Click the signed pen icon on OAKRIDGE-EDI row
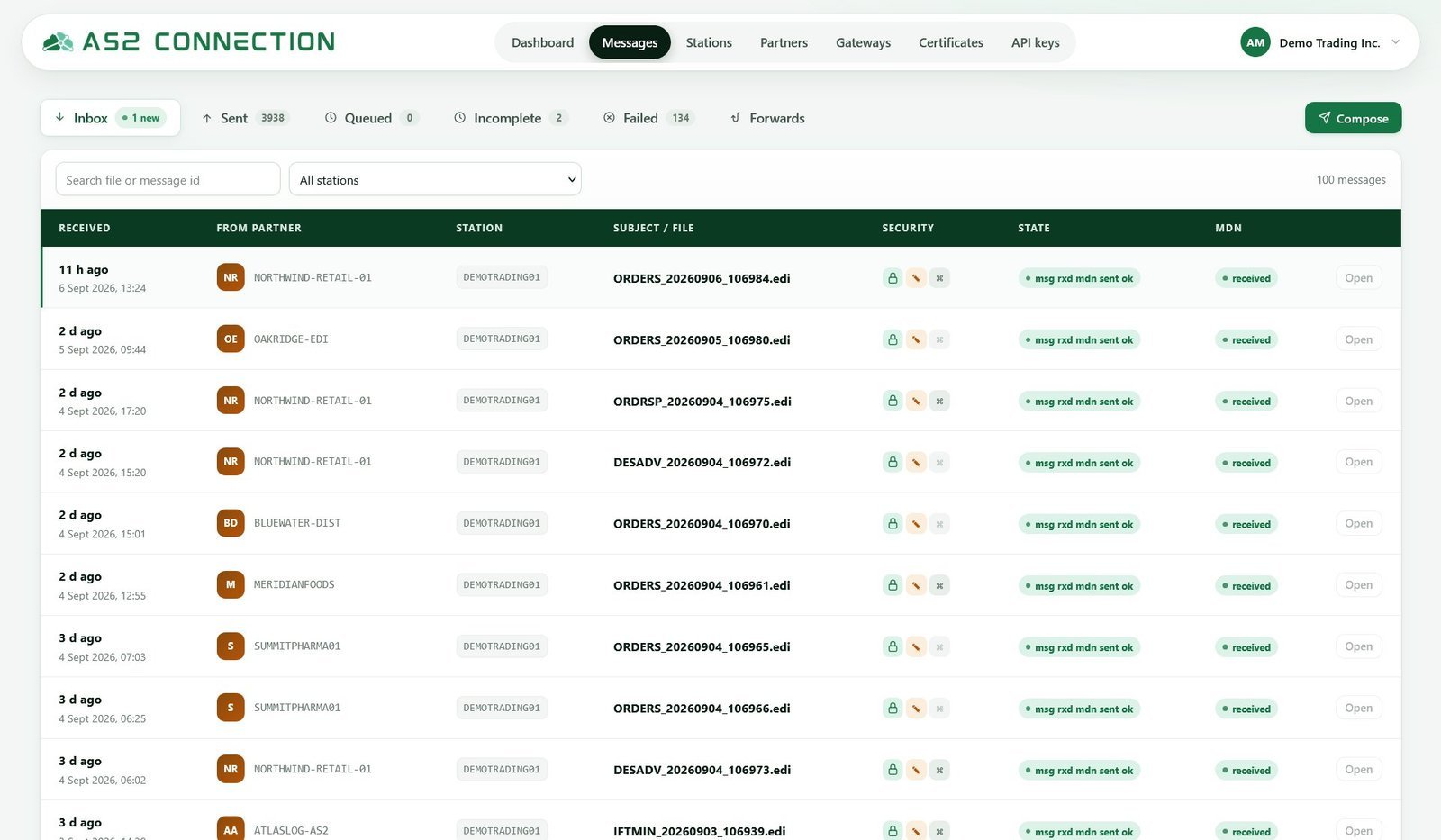The width and height of the screenshot is (1441, 840). tap(916, 339)
